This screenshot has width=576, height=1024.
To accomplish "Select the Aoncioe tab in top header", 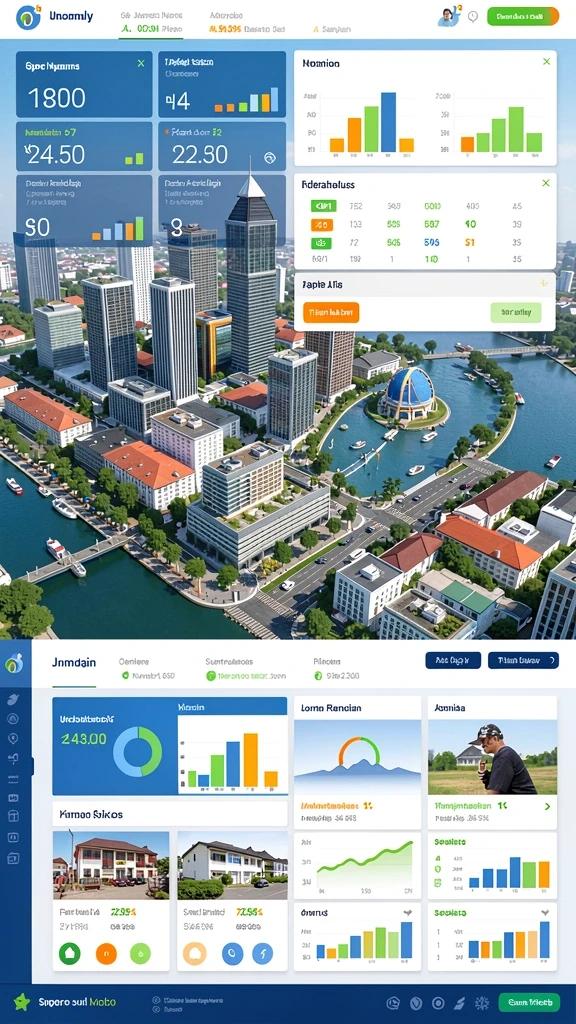I will click(x=226, y=15).
